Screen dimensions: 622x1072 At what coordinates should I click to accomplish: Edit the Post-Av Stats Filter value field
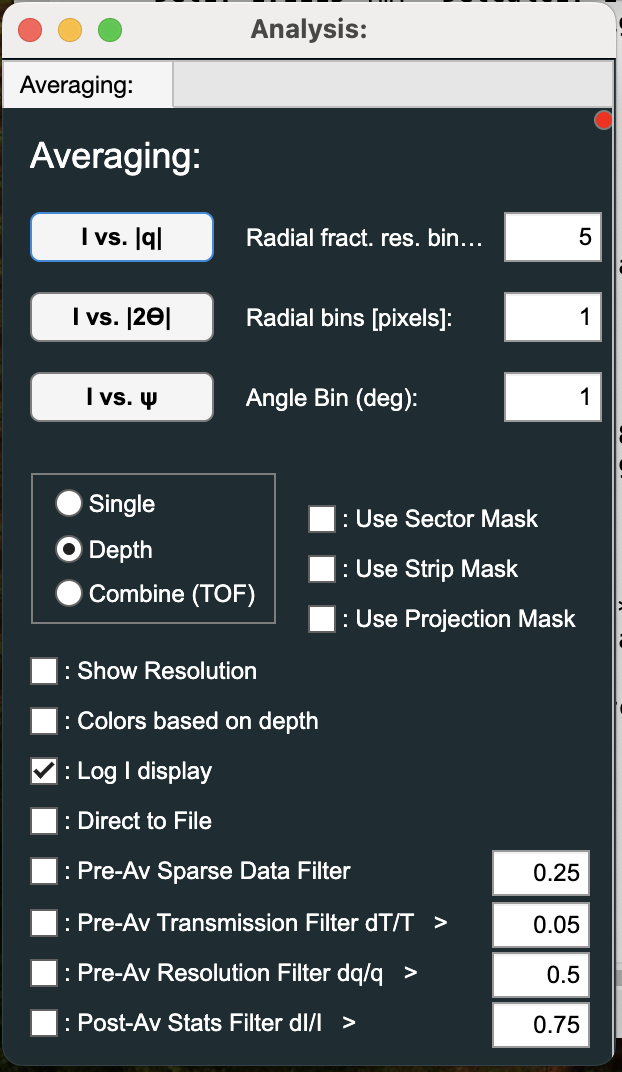point(540,1024)
